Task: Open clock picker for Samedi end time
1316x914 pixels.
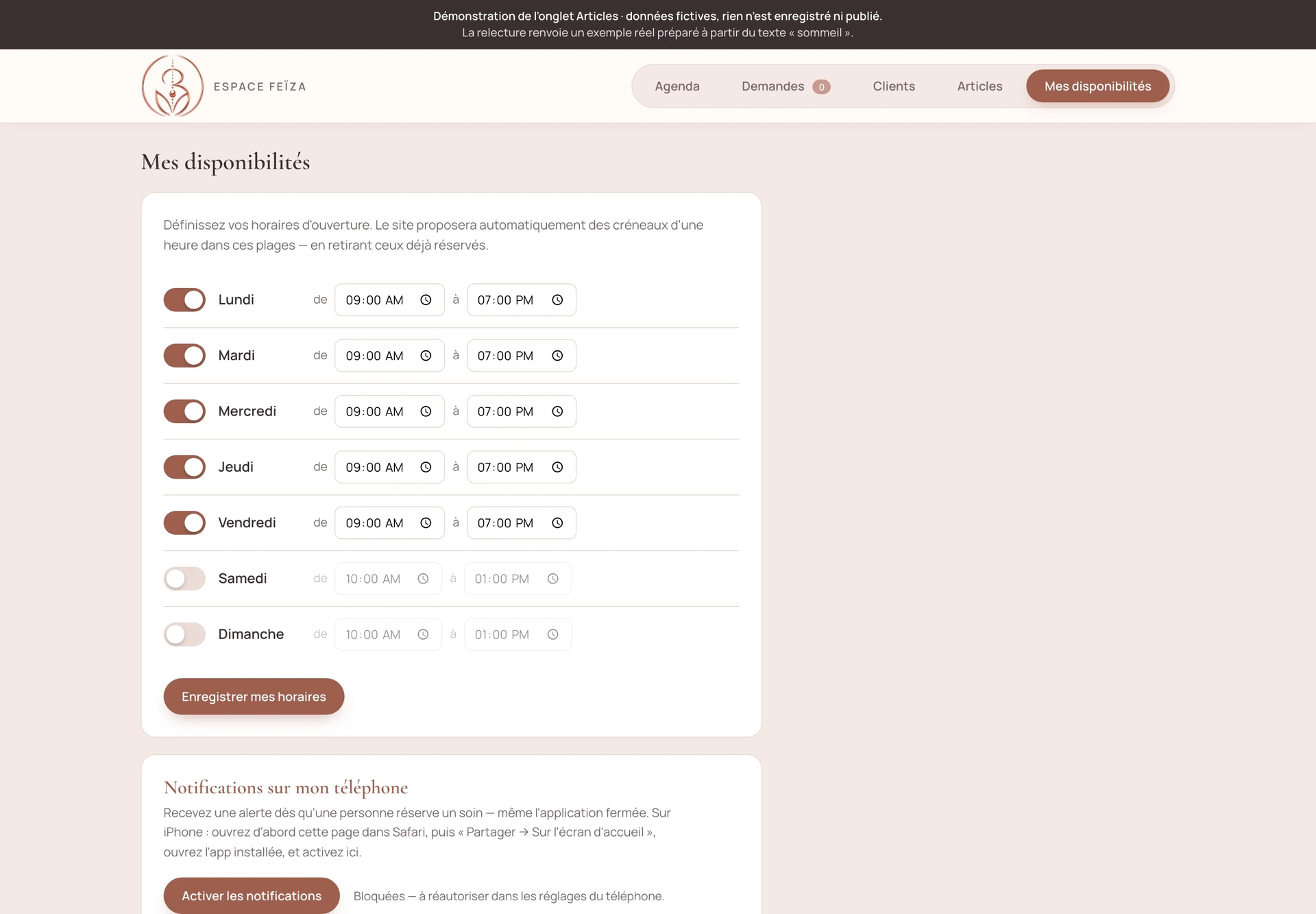Action: (x=552, y=579)
